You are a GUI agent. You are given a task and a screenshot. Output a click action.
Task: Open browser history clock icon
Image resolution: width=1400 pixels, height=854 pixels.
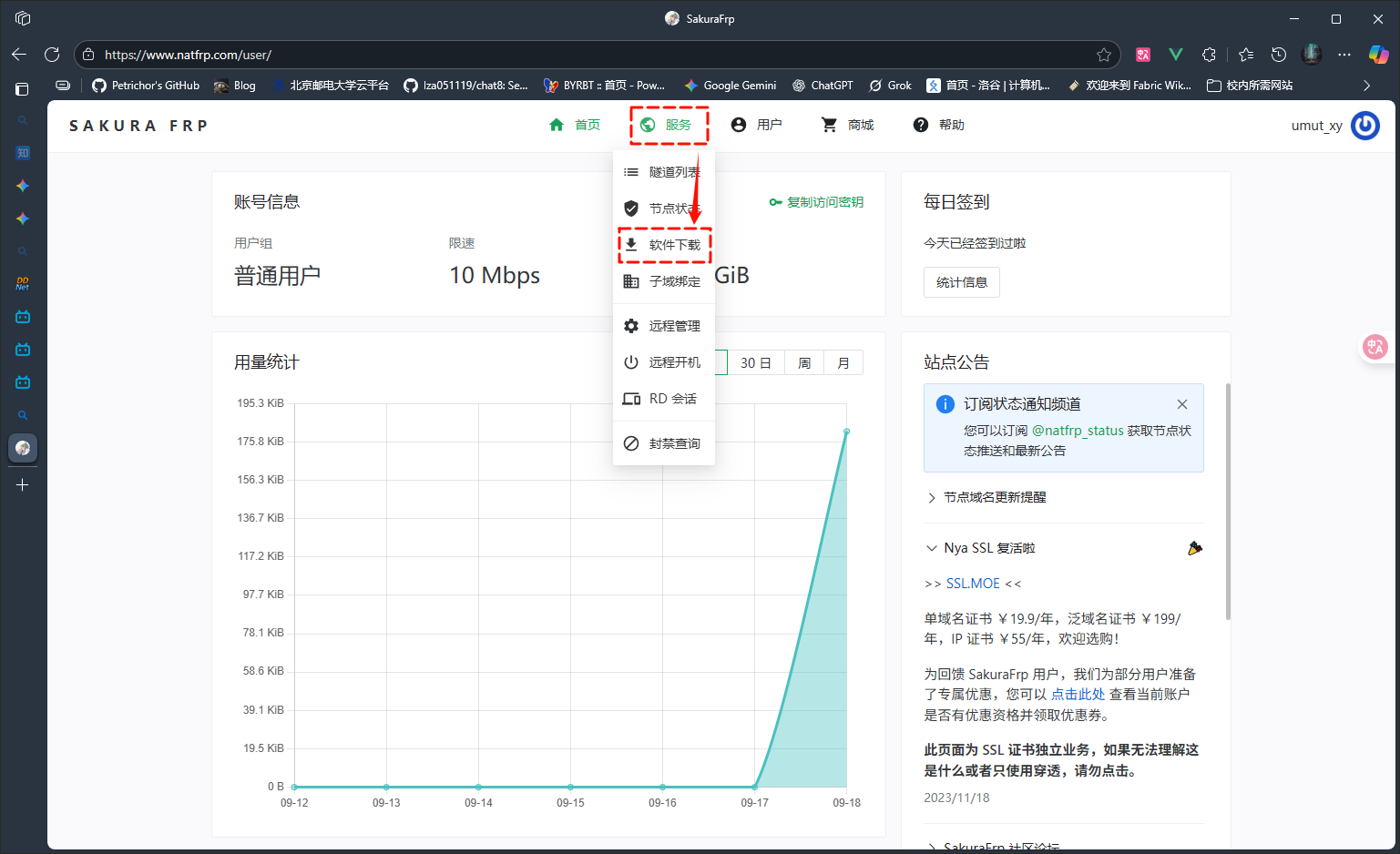pyautogui.click(x=1279, y=55)
